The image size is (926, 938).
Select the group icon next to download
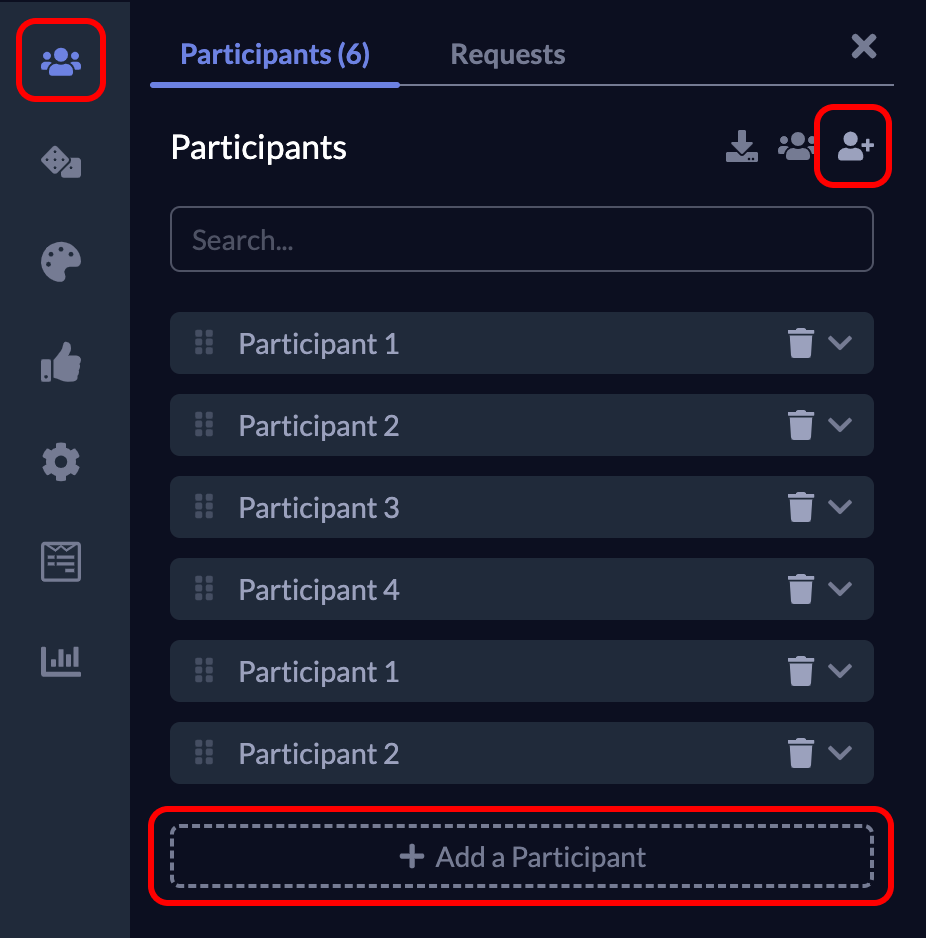pyautogui.click(x=797, y=146)
